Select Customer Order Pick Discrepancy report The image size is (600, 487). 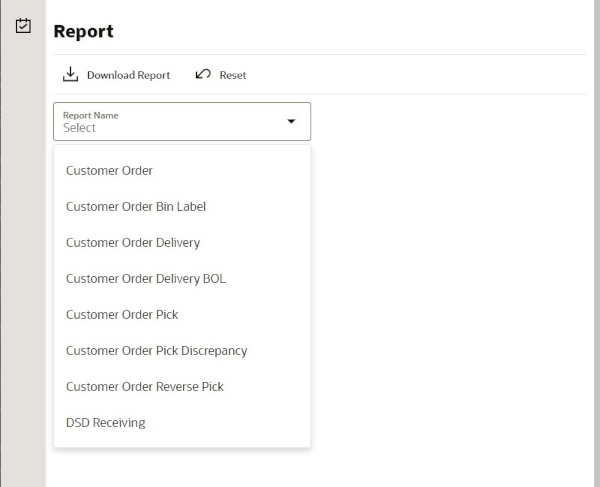156,351
